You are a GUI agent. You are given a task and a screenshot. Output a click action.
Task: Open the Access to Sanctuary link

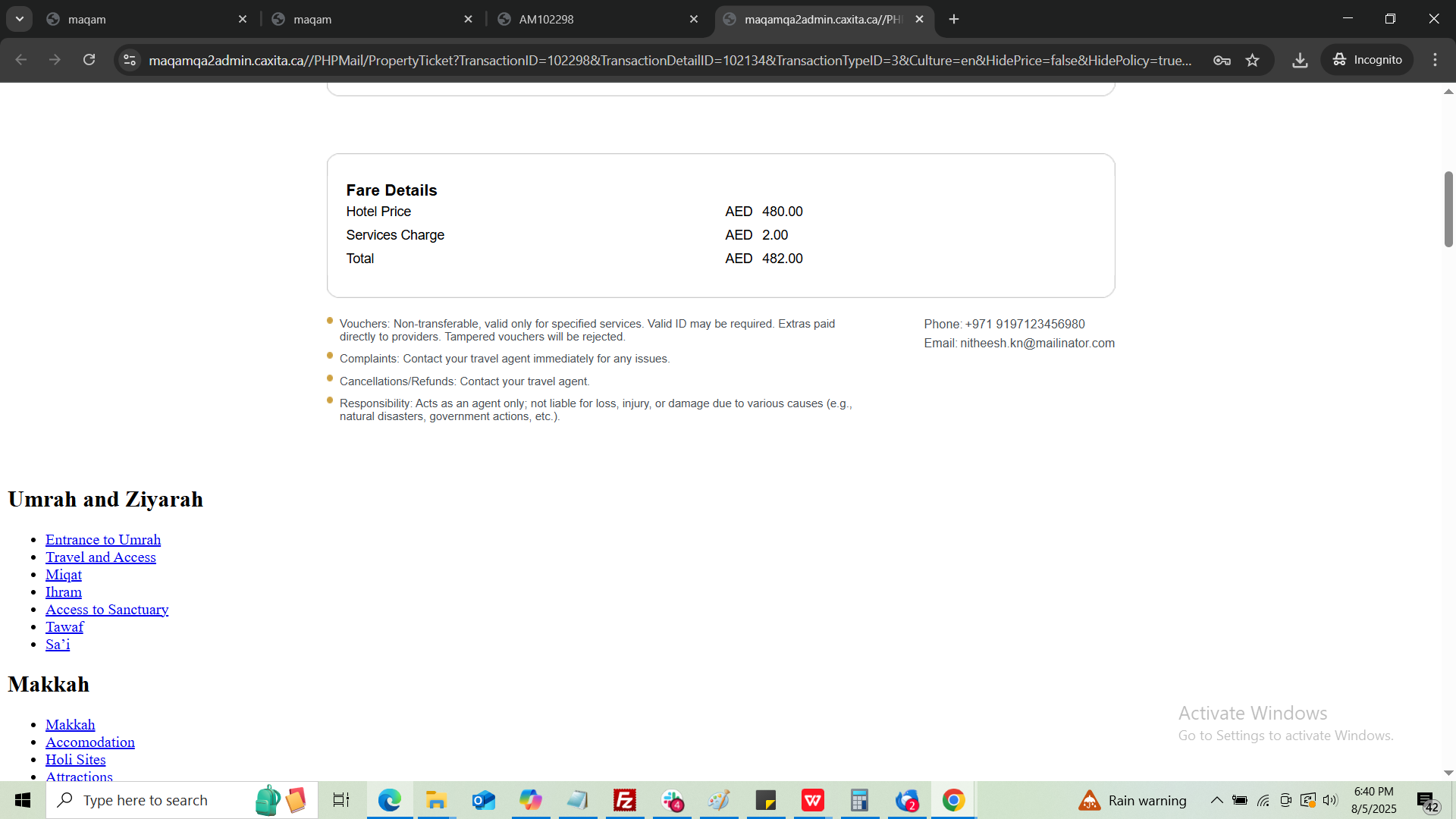click(107, 610)
